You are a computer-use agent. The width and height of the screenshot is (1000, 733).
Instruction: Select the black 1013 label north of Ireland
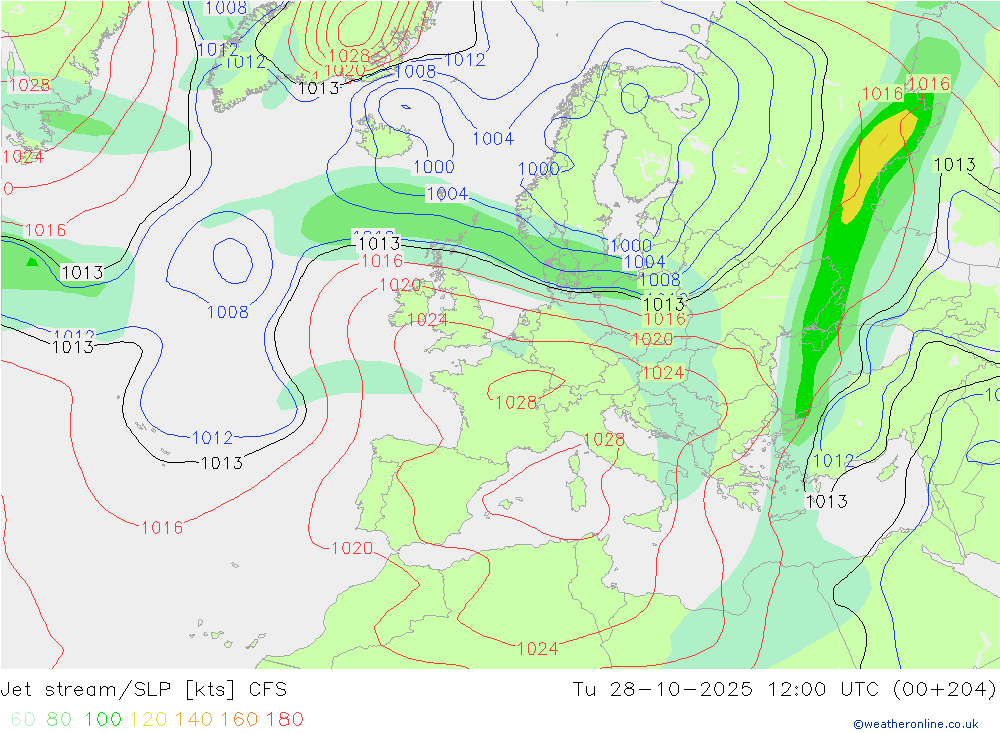coord(379,243)
